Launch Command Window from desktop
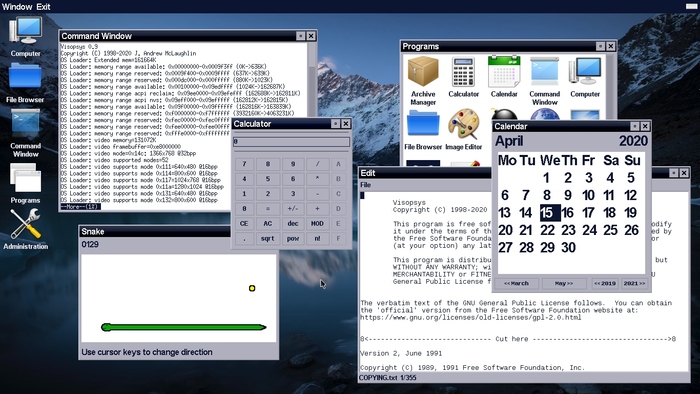 tap(25, 133)
